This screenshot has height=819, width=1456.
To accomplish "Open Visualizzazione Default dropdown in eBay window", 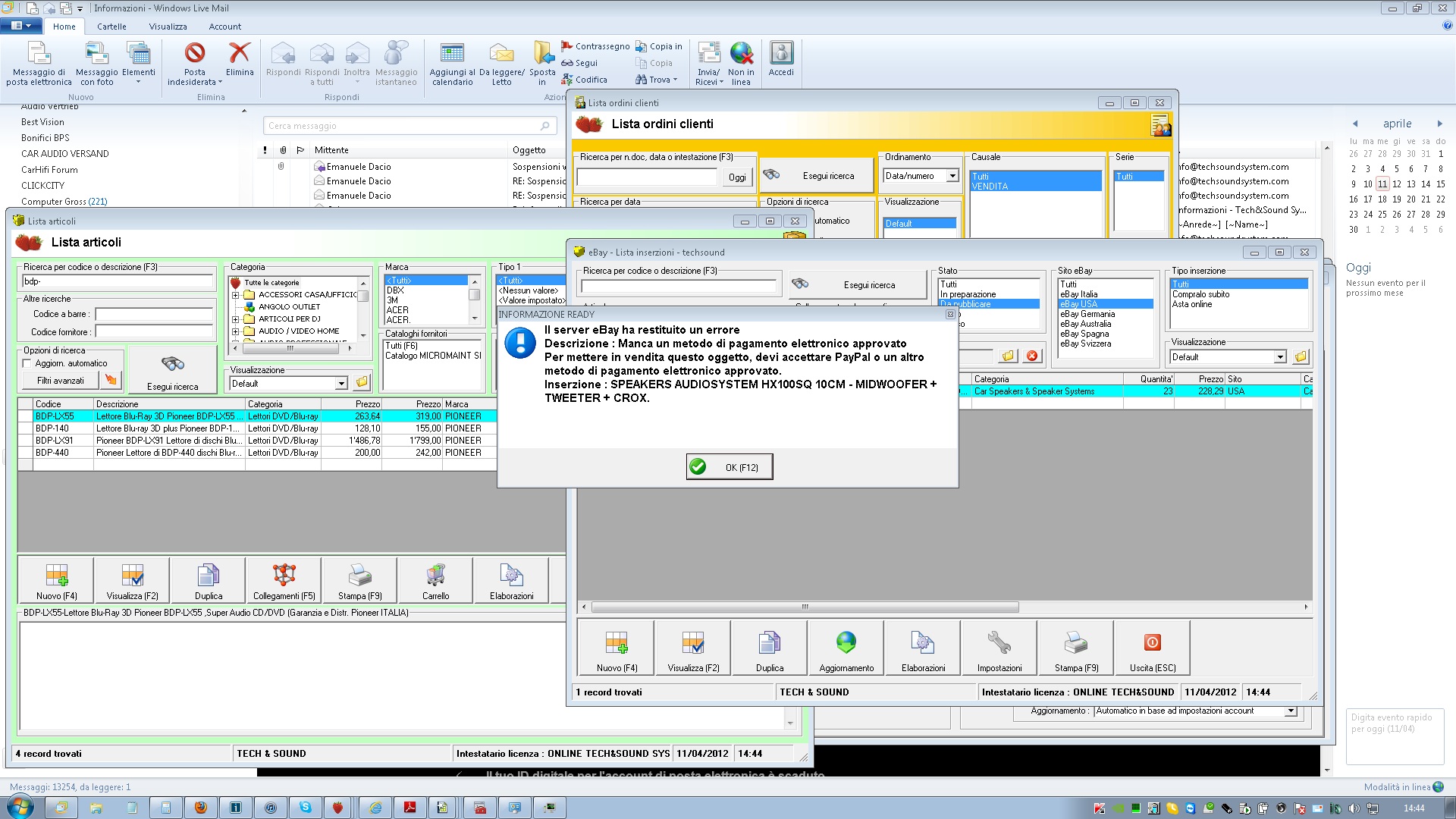I will [x=1280, y=357].
